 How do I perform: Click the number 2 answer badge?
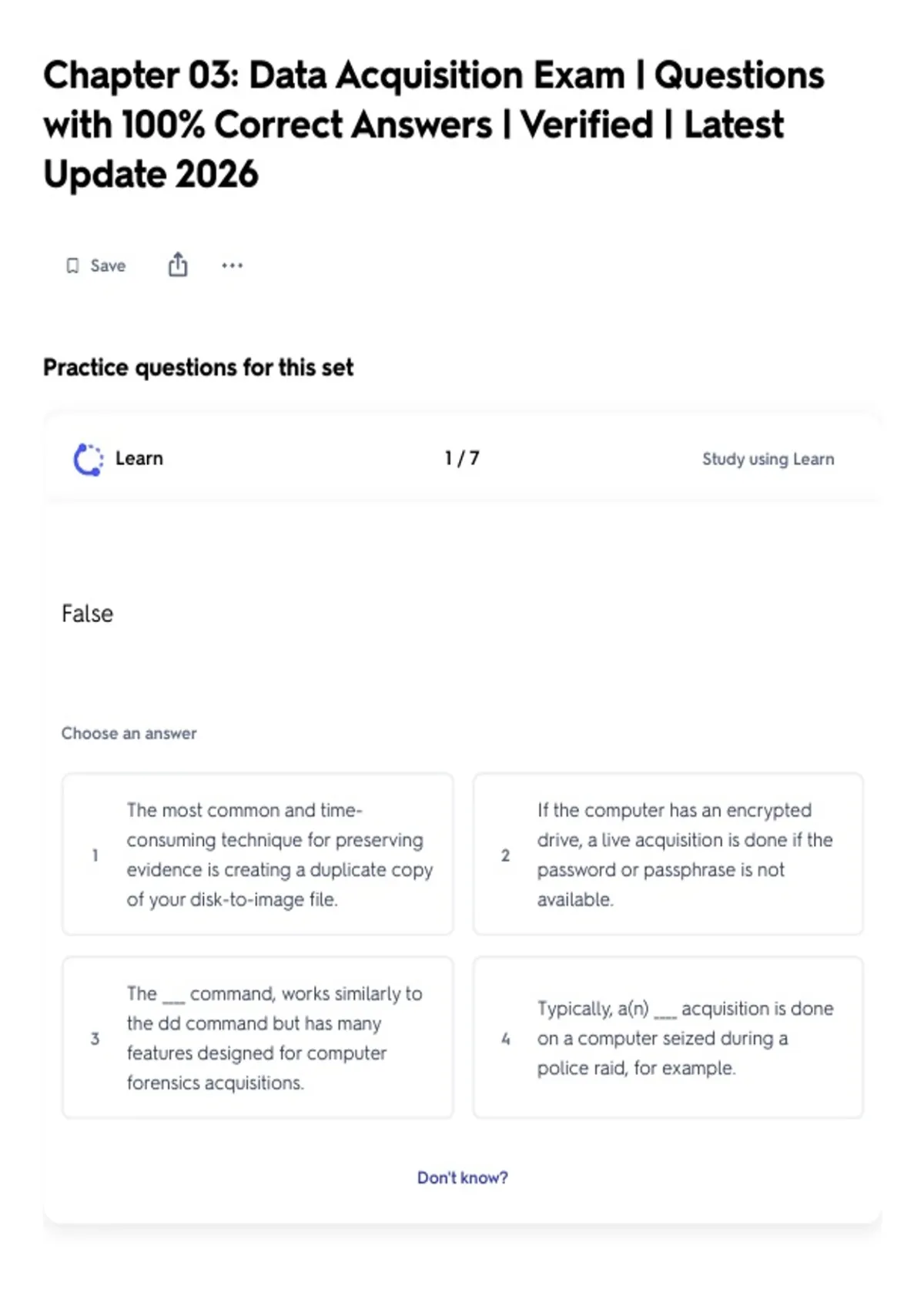505,855
